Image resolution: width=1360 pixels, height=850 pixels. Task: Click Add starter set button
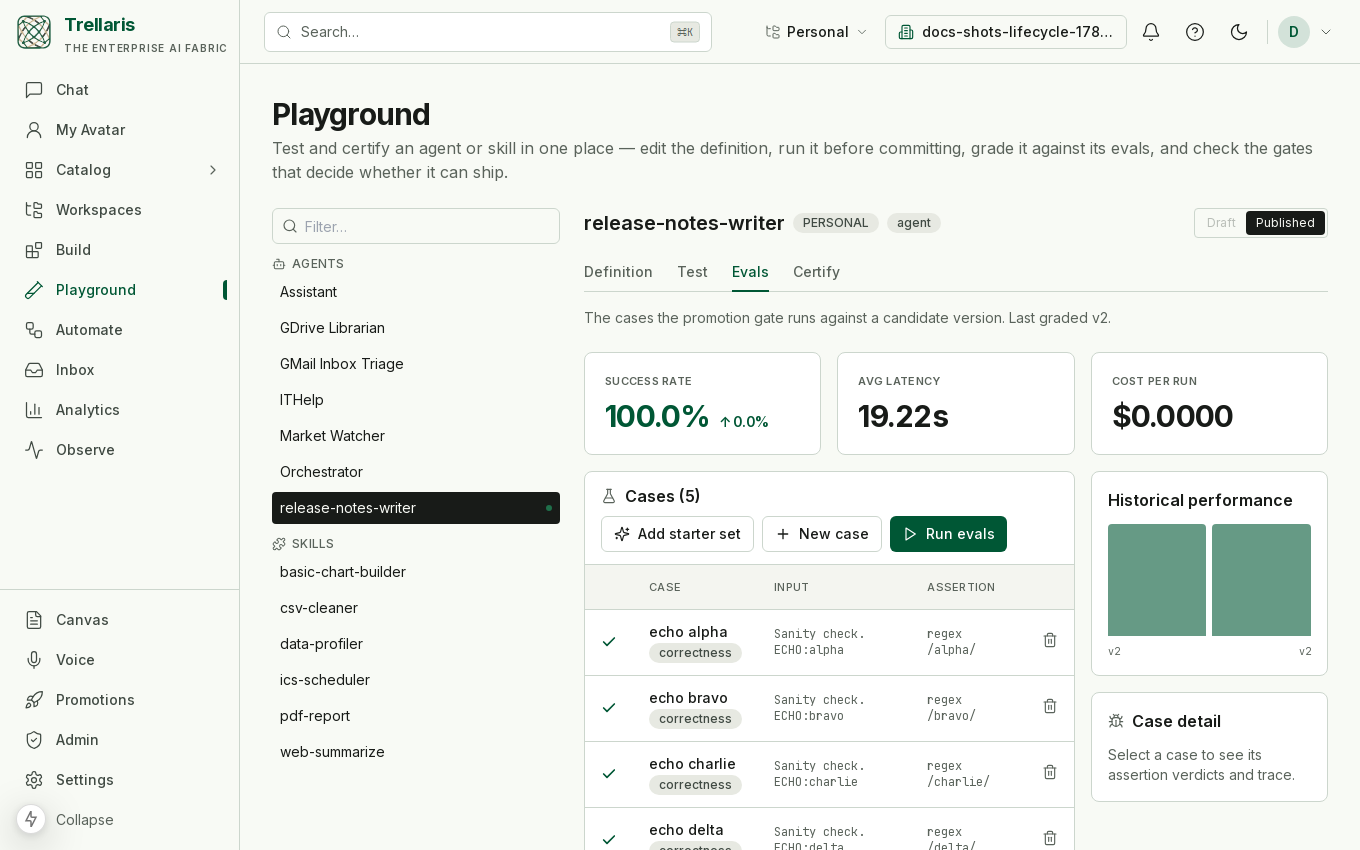(x=677, y=534)
